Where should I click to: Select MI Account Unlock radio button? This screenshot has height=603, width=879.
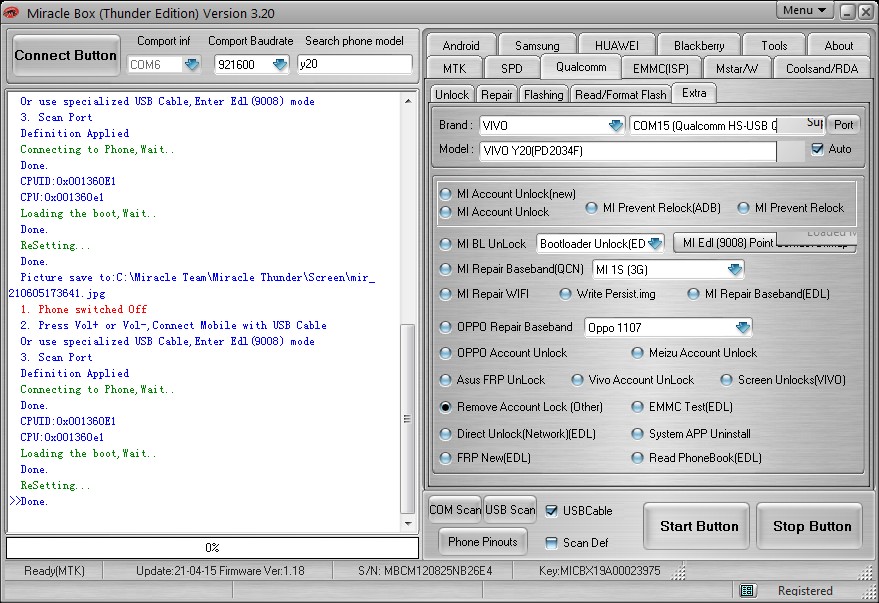(446, 212)
